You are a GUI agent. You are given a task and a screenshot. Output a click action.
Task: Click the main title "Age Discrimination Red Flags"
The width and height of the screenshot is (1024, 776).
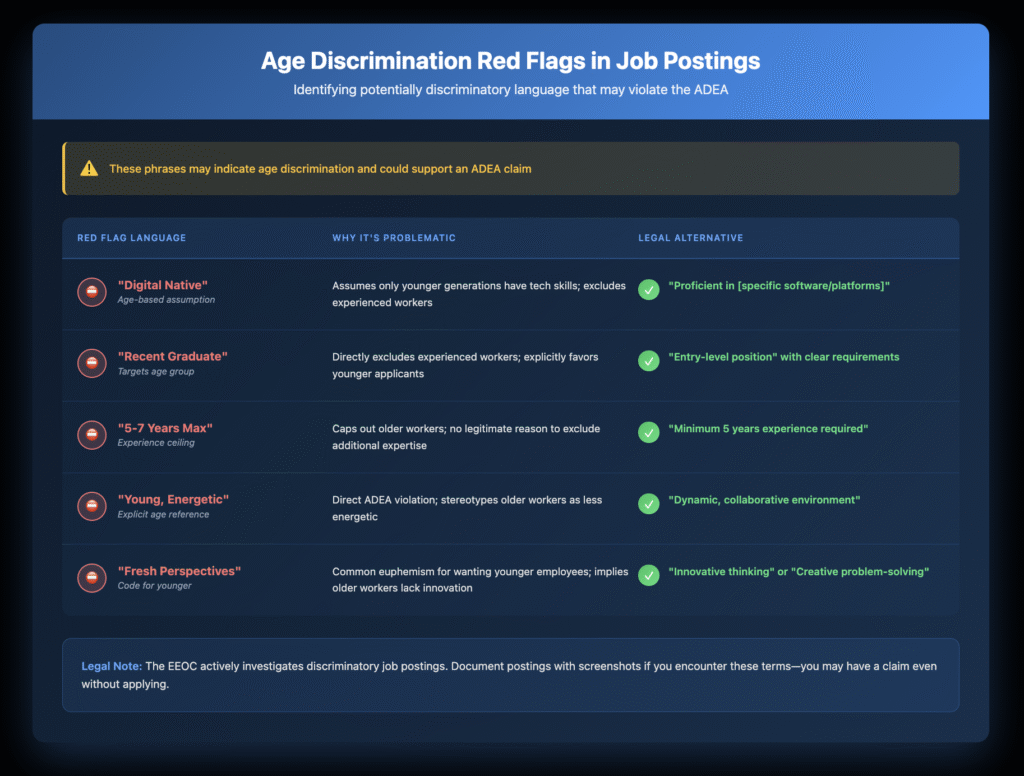click(510, 61)
